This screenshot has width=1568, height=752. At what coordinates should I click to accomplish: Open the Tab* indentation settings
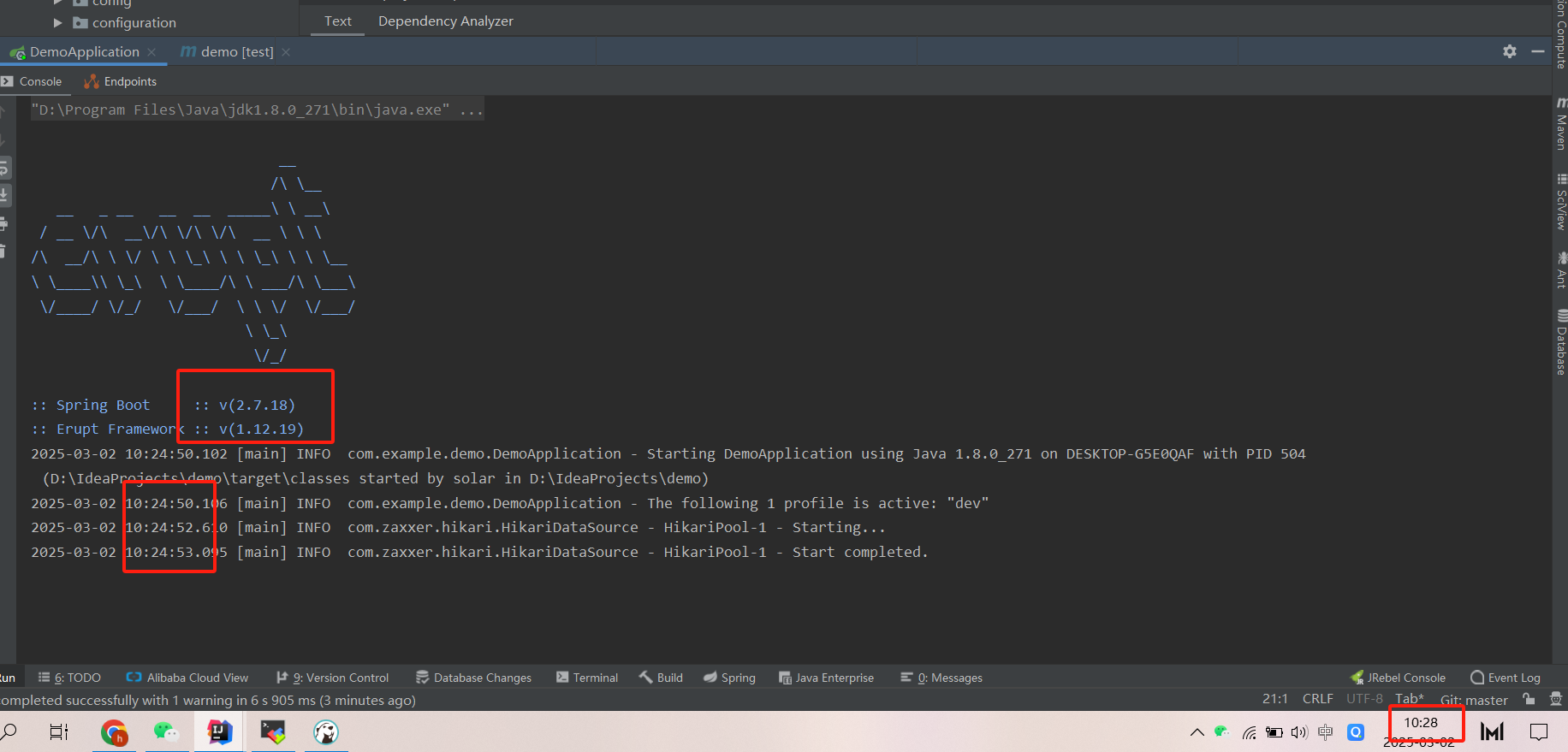pyautogui.click(x=1410, y=699)
